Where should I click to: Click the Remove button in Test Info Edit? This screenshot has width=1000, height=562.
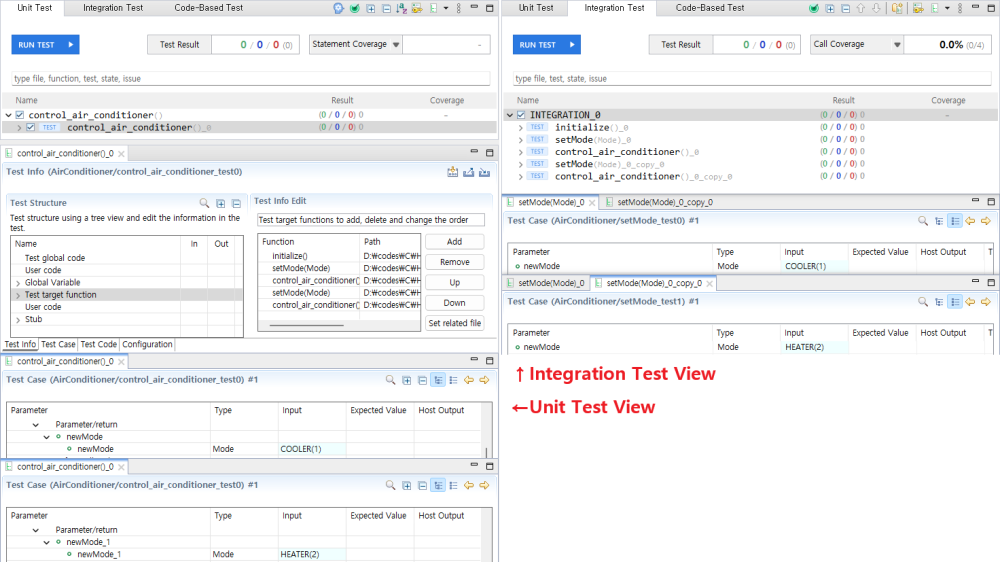pos(455,262)
